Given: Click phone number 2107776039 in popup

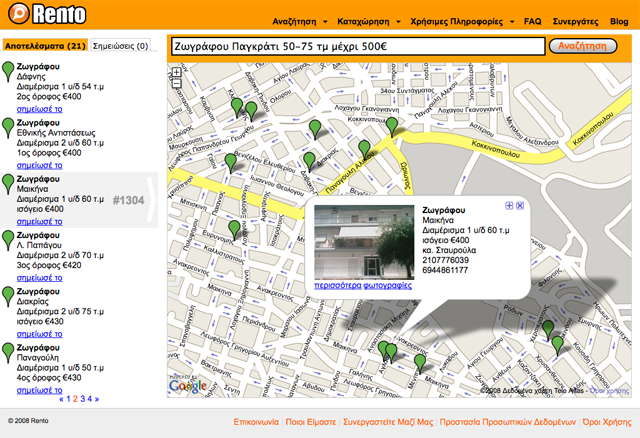Looking at the screenshot, I should pyautogui.click(x=445, y=260).
